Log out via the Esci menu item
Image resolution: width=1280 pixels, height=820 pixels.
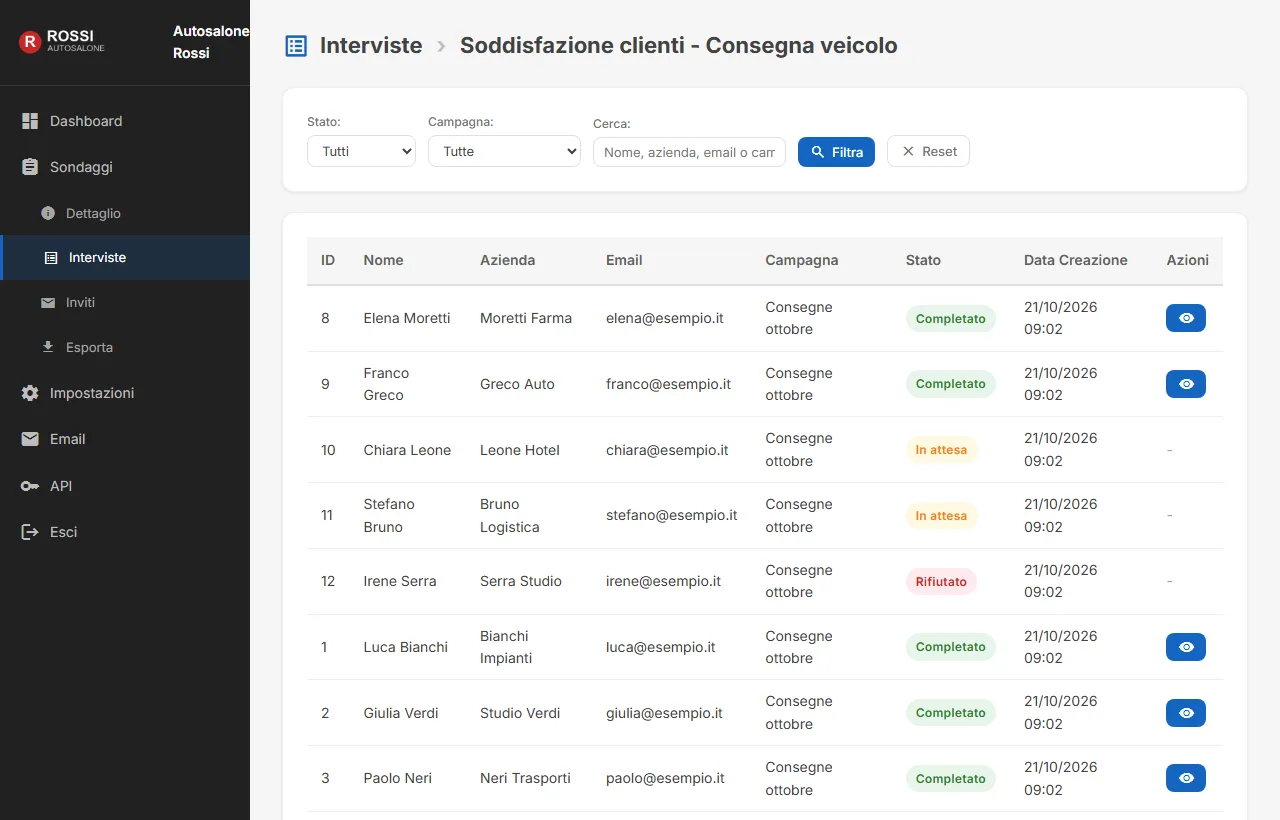click(125, 532)
